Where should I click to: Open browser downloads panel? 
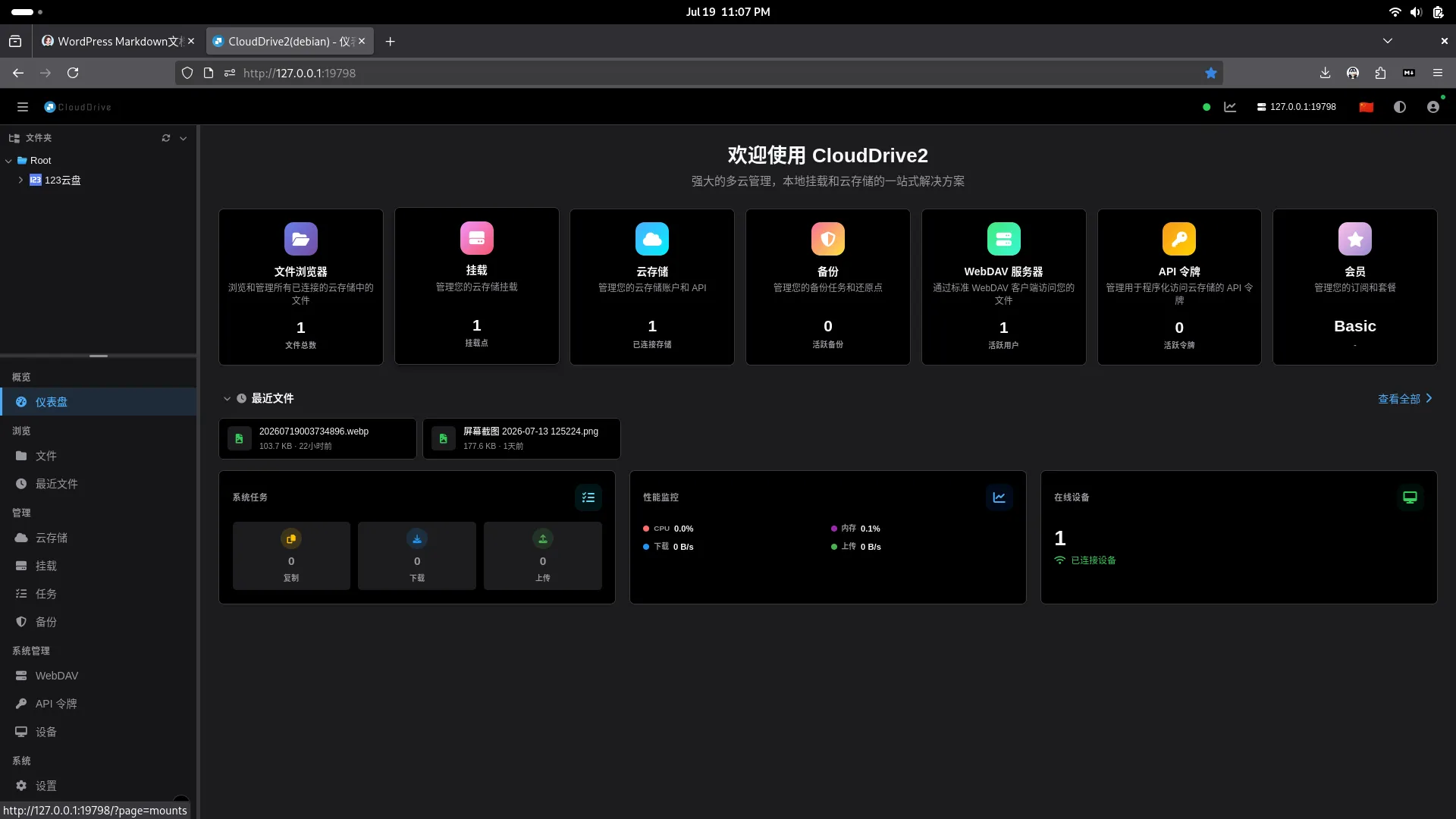[1325, 73]
